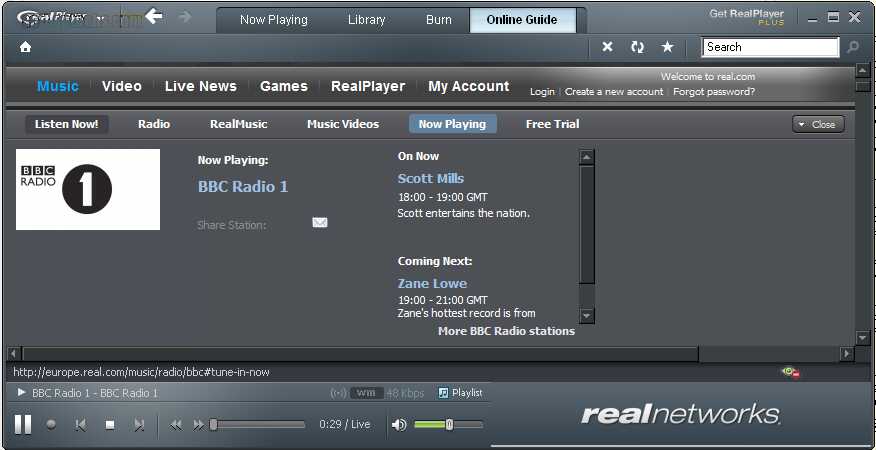Select the RealMusic submenu item

coord(239,124)
